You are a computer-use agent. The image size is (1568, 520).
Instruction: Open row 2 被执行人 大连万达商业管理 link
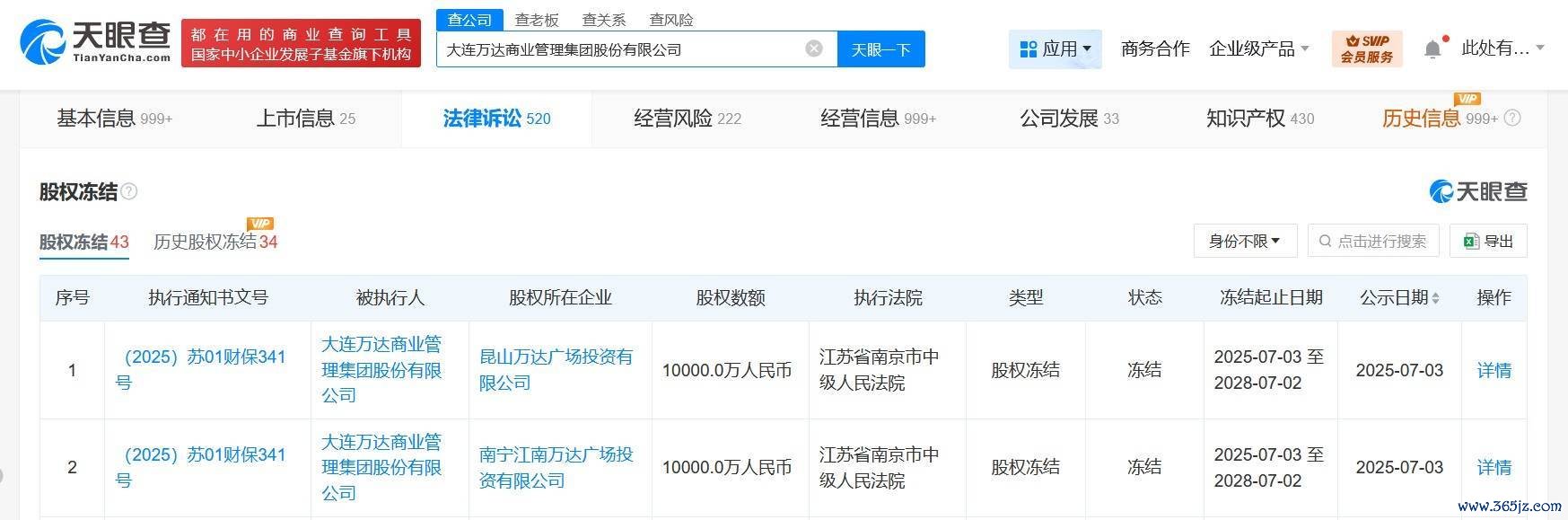382,467
